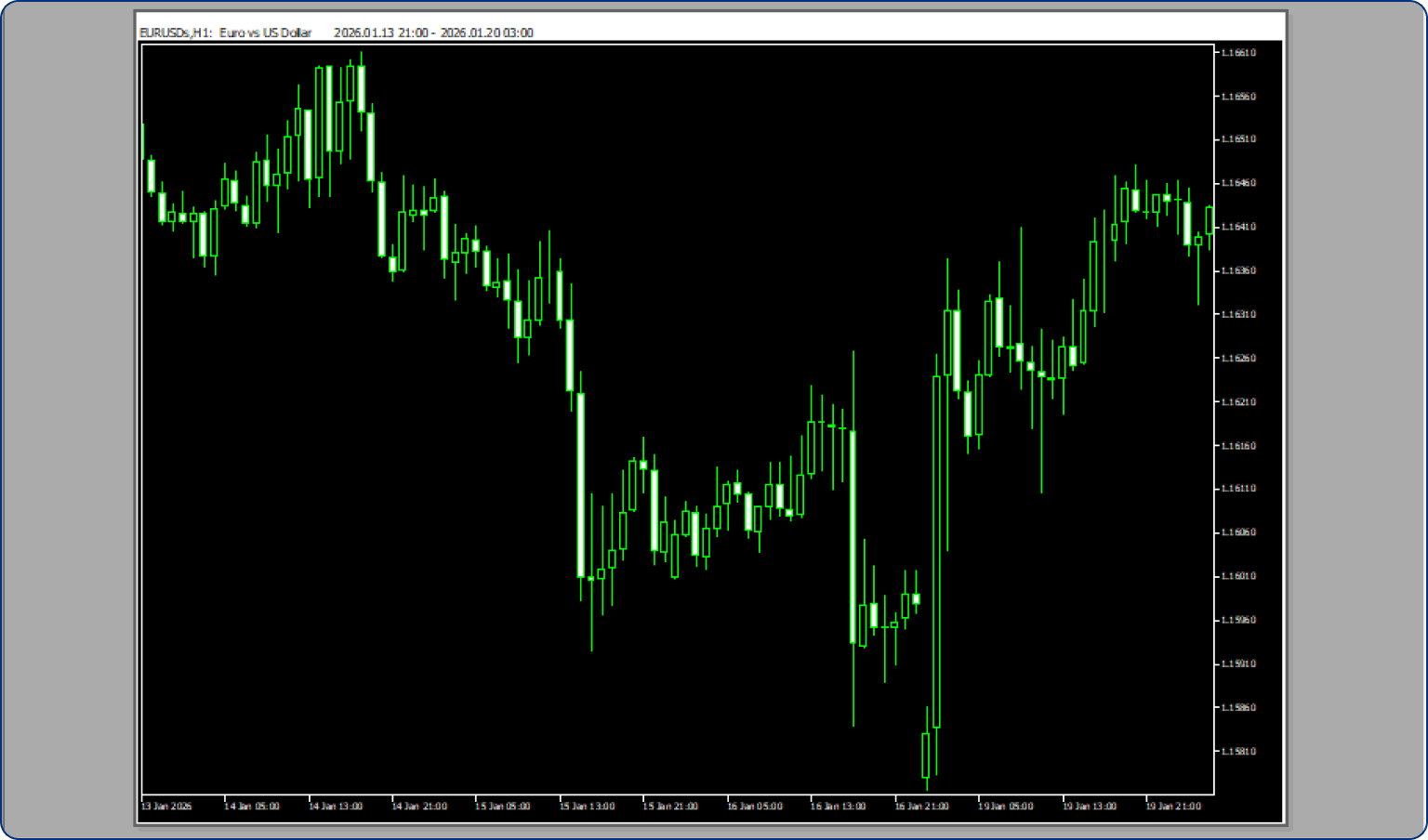
Task: Click the '16 Jan 13:00' time label
Action: click(x=838, y=807)
